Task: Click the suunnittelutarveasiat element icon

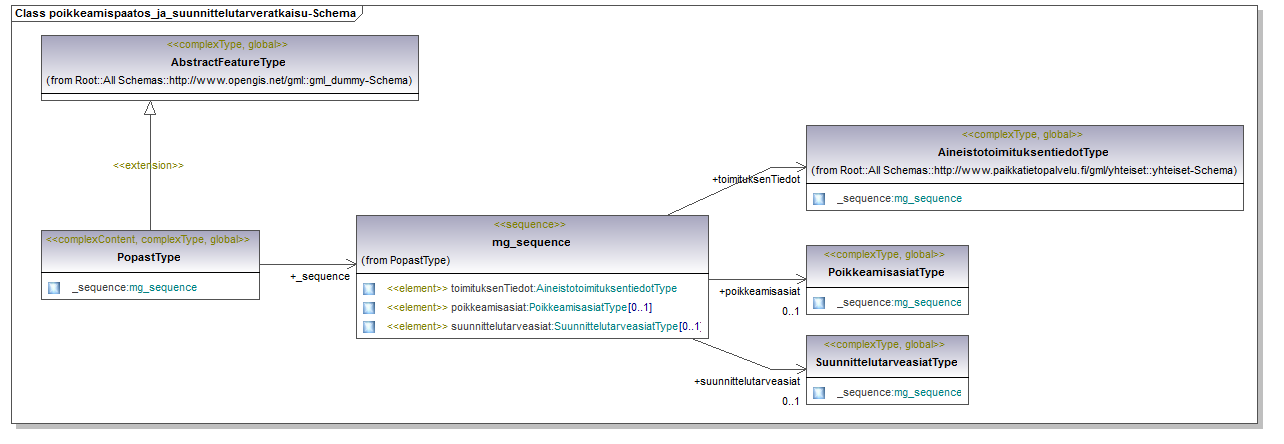Action: 369,326
